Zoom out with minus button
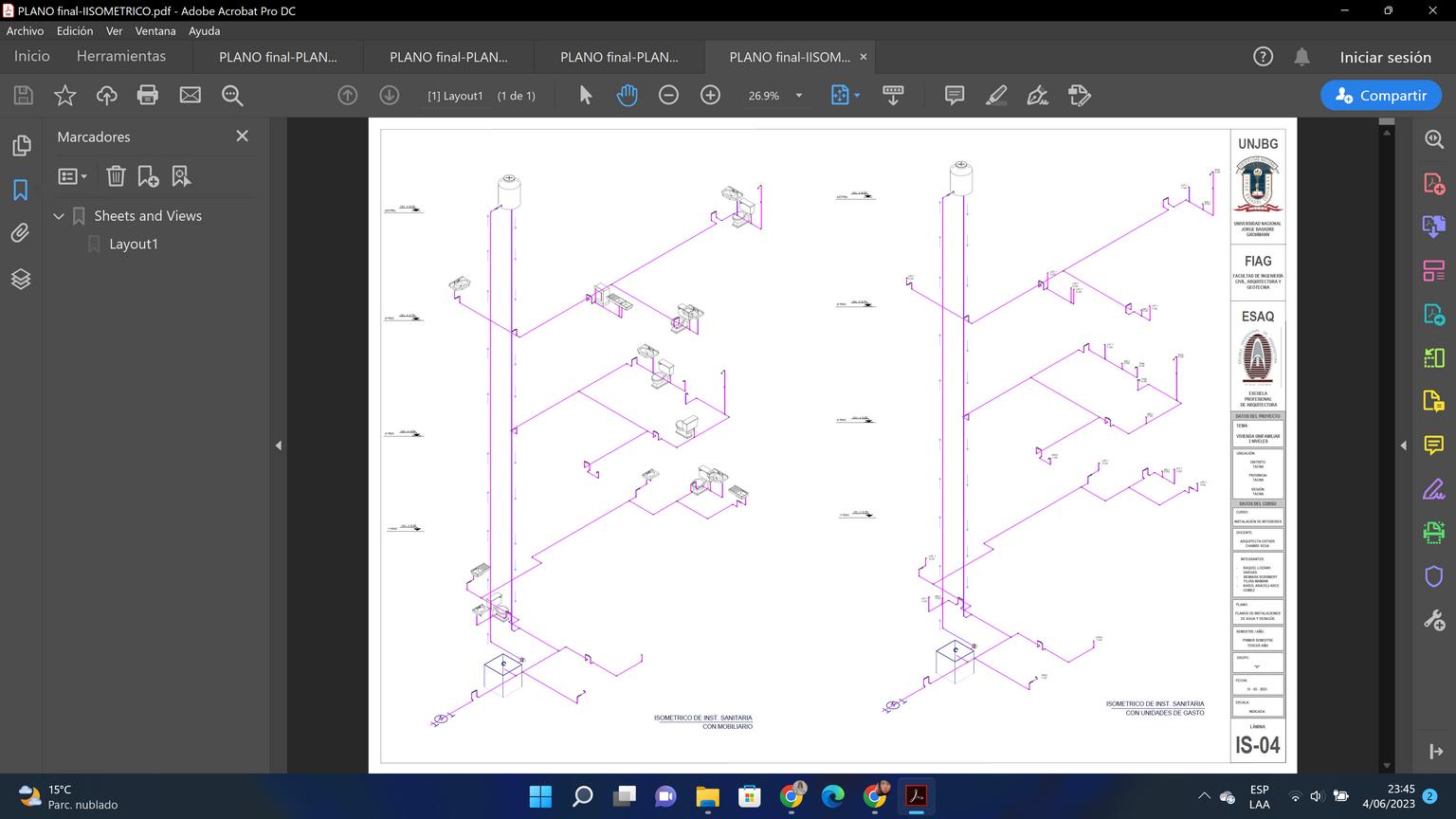Image resolution: width=1456 pixels, height=819 pixels. pyautogui.click(x=668, y=95)
